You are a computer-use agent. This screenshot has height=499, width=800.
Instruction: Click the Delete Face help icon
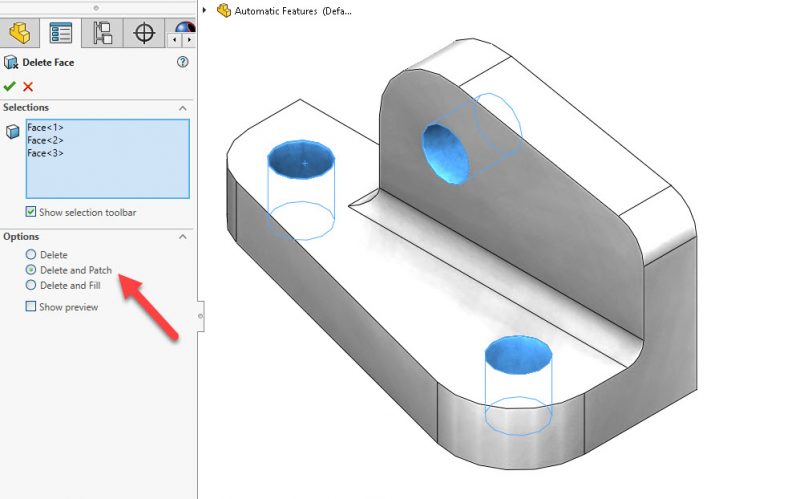tap(183, 62)
